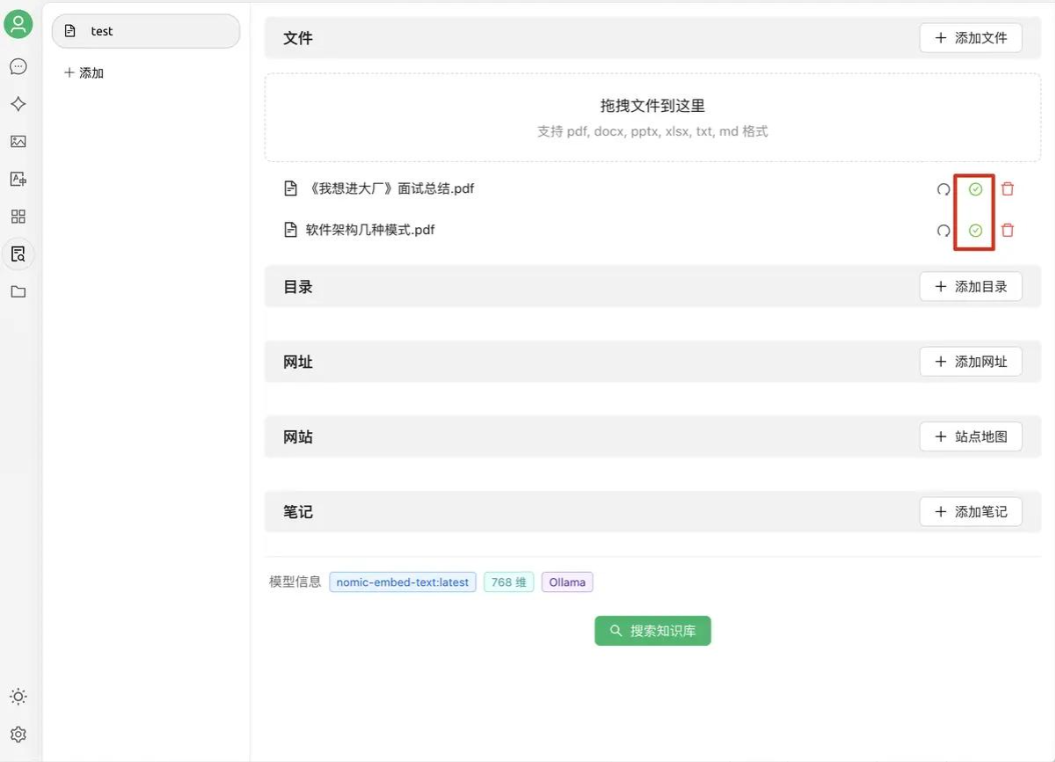Image resolution: width=1055 pixels, height=762 pixels.
Task: Click the 添加目录 button
Action: point(970,287)
